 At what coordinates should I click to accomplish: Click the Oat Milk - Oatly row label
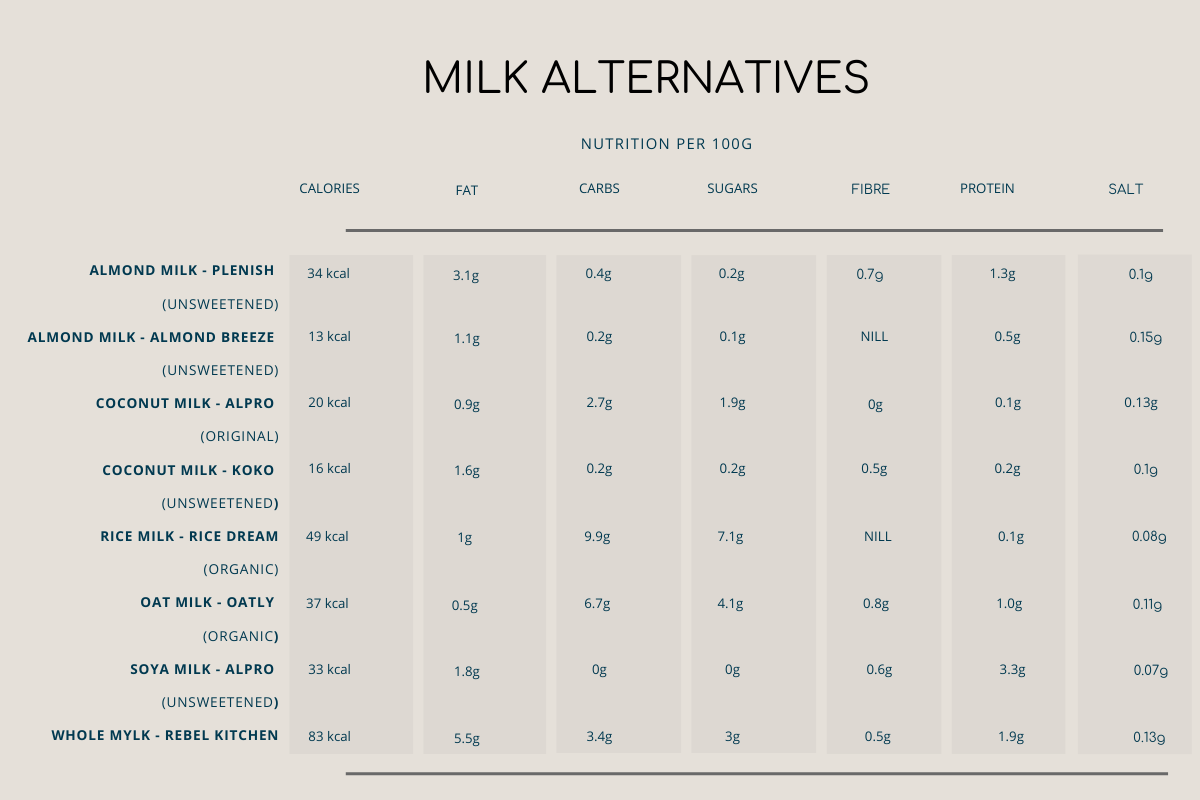click(x=207, y=602)
